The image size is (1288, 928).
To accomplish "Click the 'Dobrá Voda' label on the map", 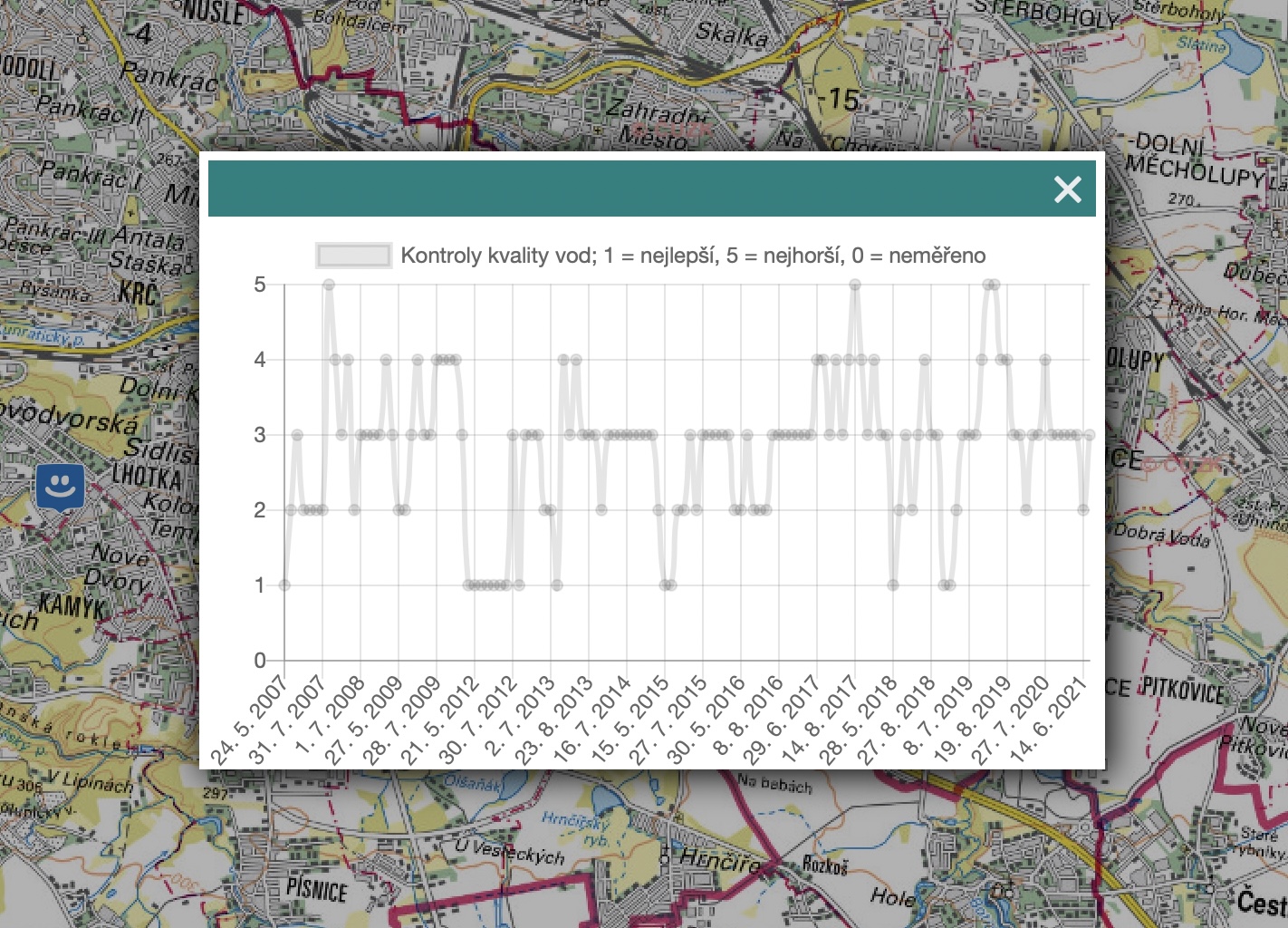I will 1162,535.
